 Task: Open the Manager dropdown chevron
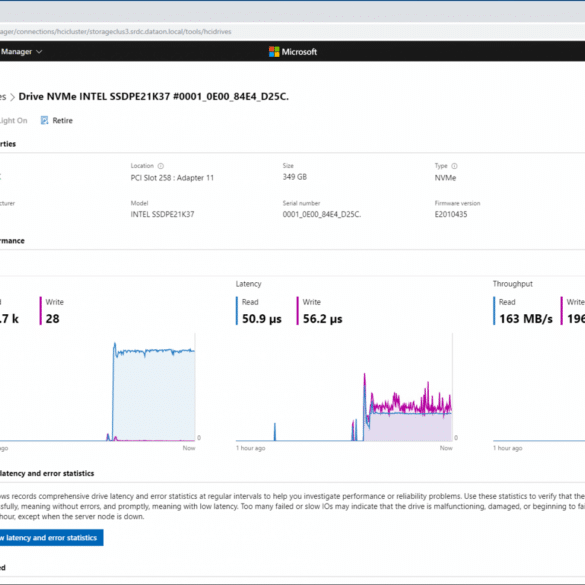click(x=39, y=51)
